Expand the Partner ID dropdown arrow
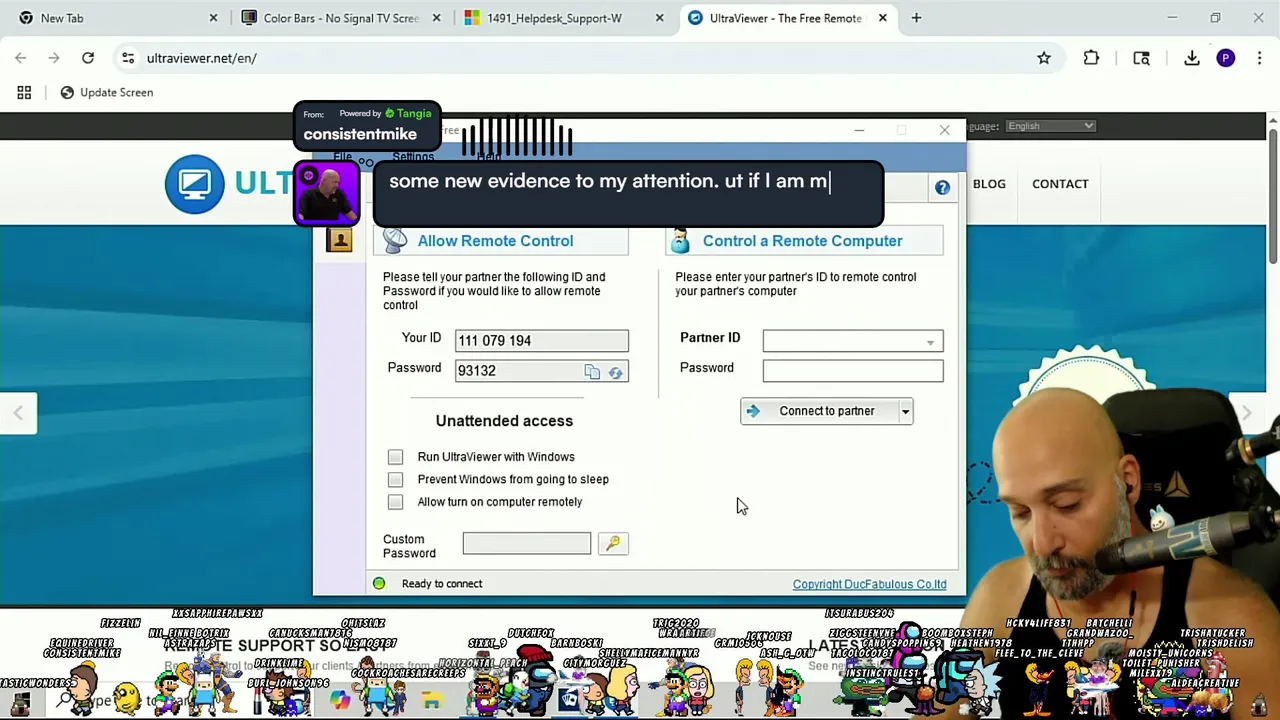Viewport: 1280px width, 720px height. (930, 342)
